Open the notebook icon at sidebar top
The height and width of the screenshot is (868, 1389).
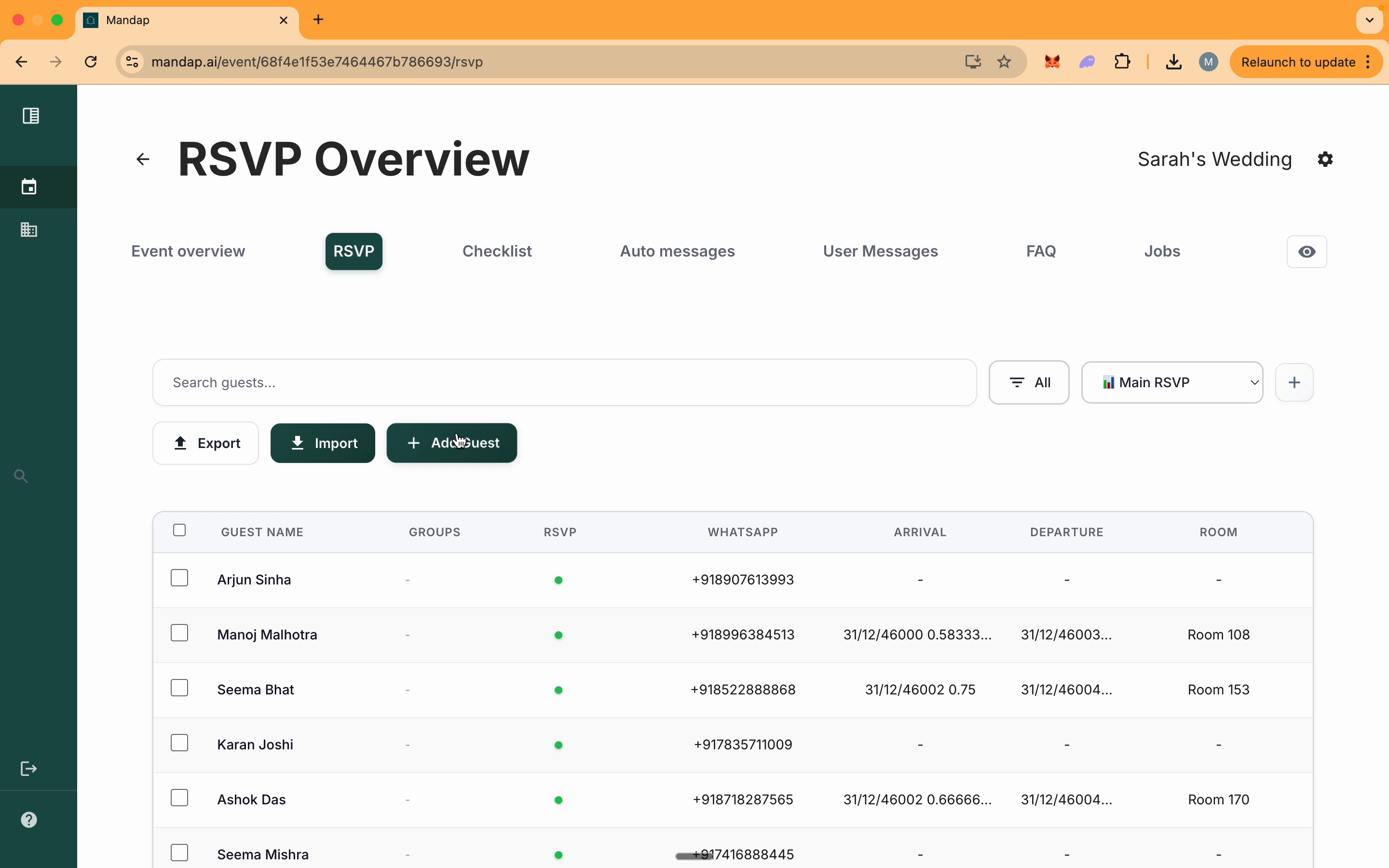30,115
